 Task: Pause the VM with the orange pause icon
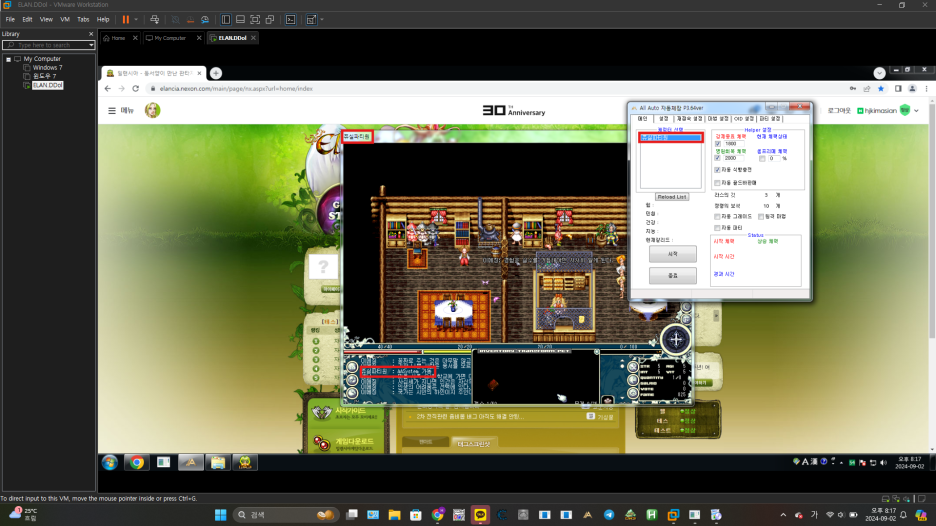click(x=125, y=20)
